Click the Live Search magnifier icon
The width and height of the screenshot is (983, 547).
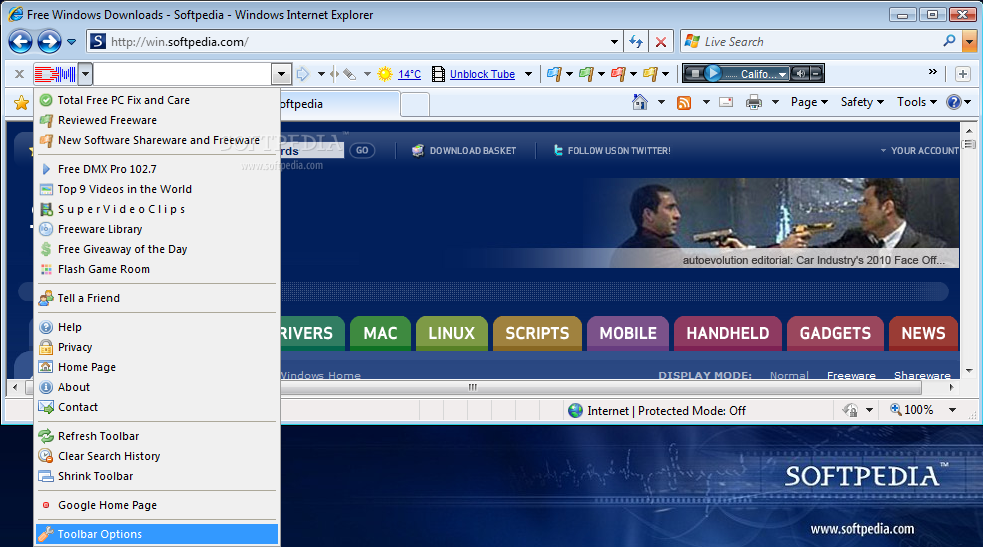coord(949,41)
